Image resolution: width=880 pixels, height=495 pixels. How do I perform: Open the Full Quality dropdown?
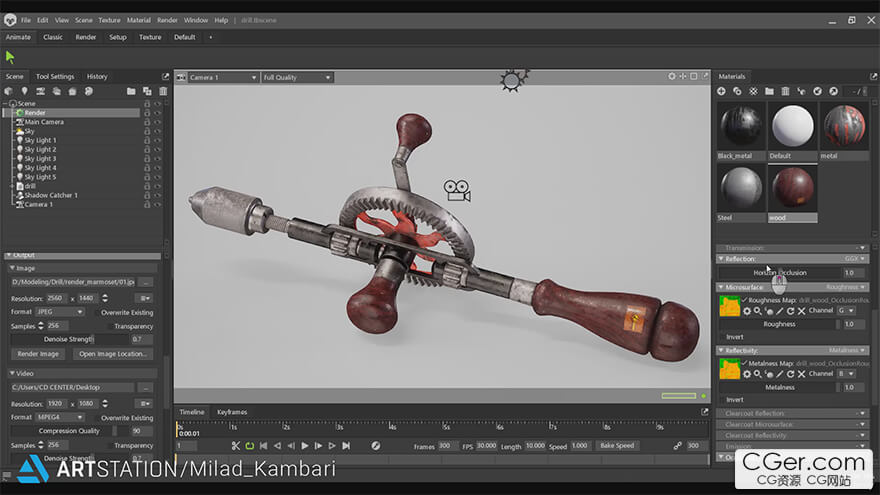click(x=297, y=77)
